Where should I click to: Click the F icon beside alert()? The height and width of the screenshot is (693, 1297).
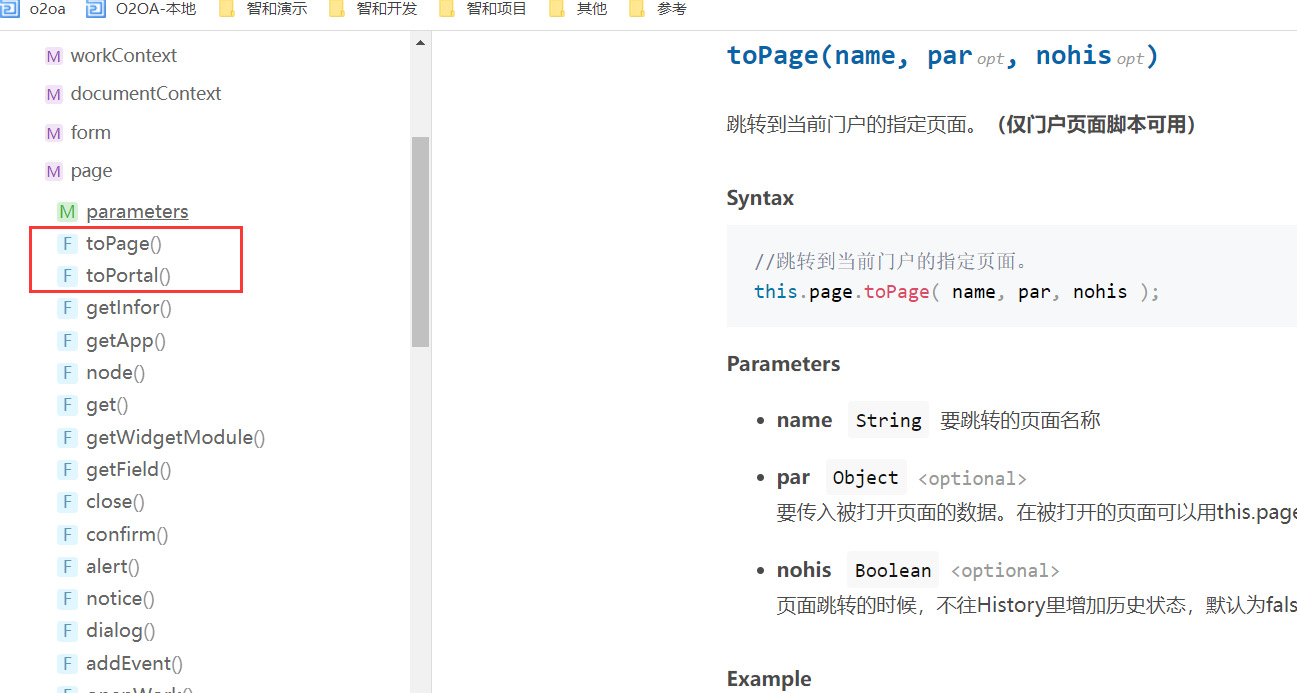[x=67, y=566]
